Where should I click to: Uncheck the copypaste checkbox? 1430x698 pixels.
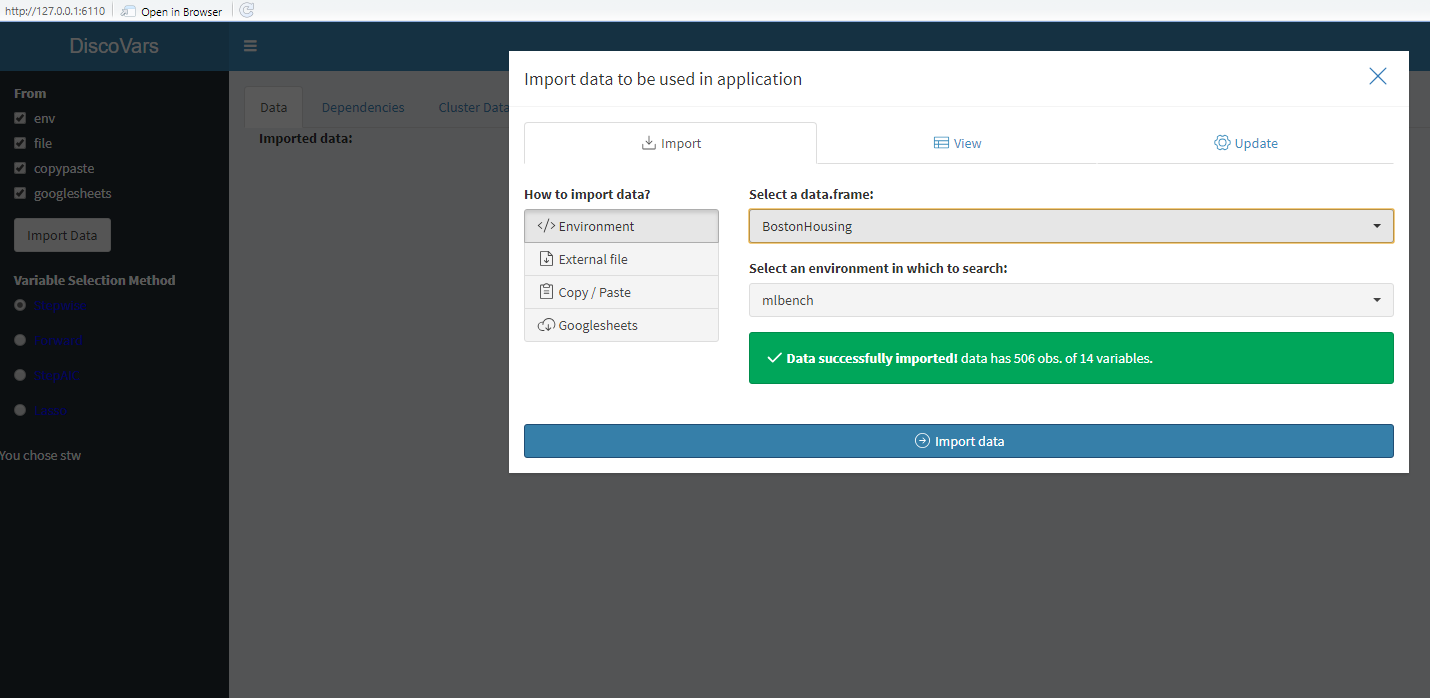tap(20, 168)
